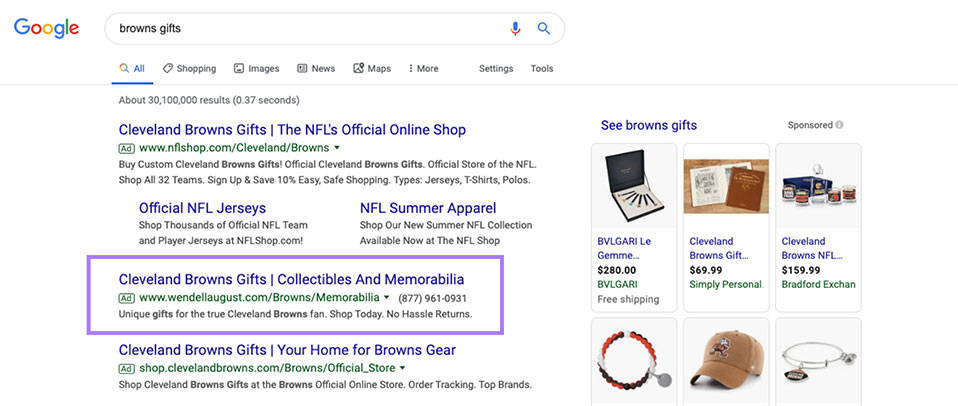Click the Google logo

click(46, 28)
